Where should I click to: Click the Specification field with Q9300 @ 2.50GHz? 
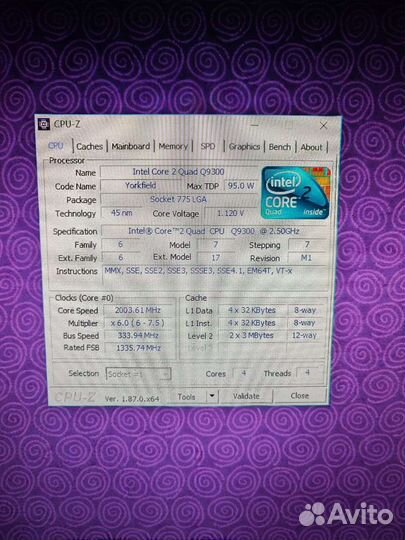[214, 231]
